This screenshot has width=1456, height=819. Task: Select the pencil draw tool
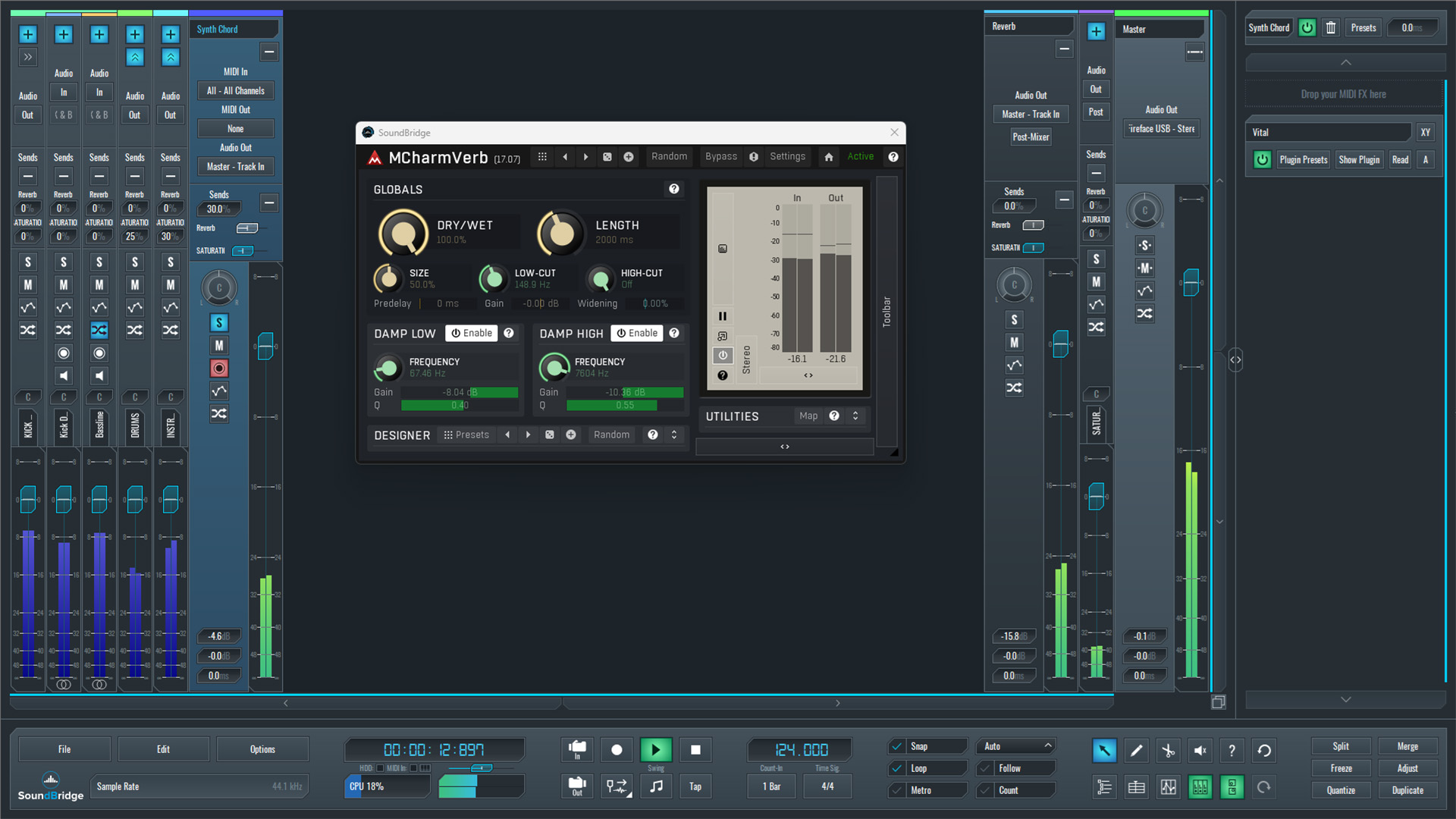click(x=1136, y=751)
